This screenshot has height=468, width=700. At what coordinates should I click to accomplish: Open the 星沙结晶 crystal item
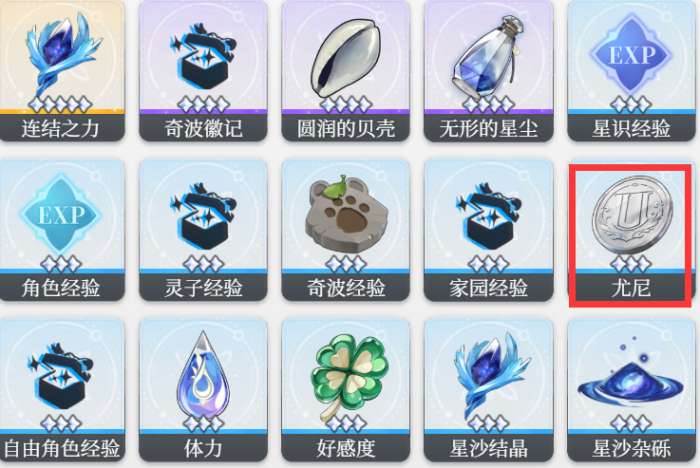(490, 375)
